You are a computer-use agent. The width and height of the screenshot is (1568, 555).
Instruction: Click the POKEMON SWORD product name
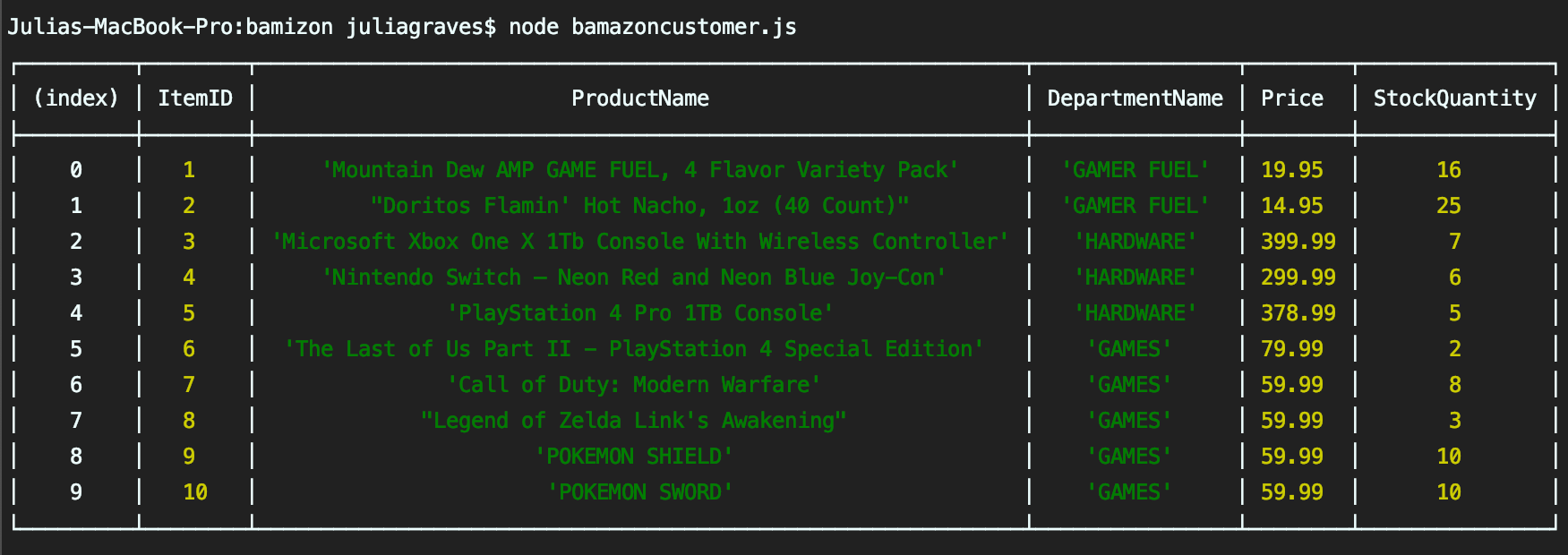click(x=640, y=492)
